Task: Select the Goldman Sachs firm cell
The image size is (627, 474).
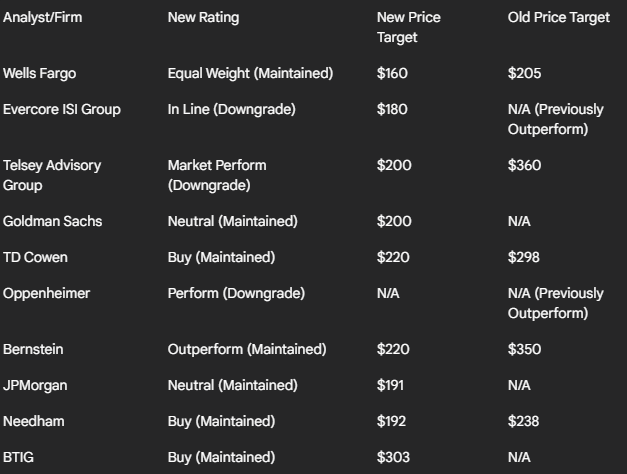Action: point(52,222)
